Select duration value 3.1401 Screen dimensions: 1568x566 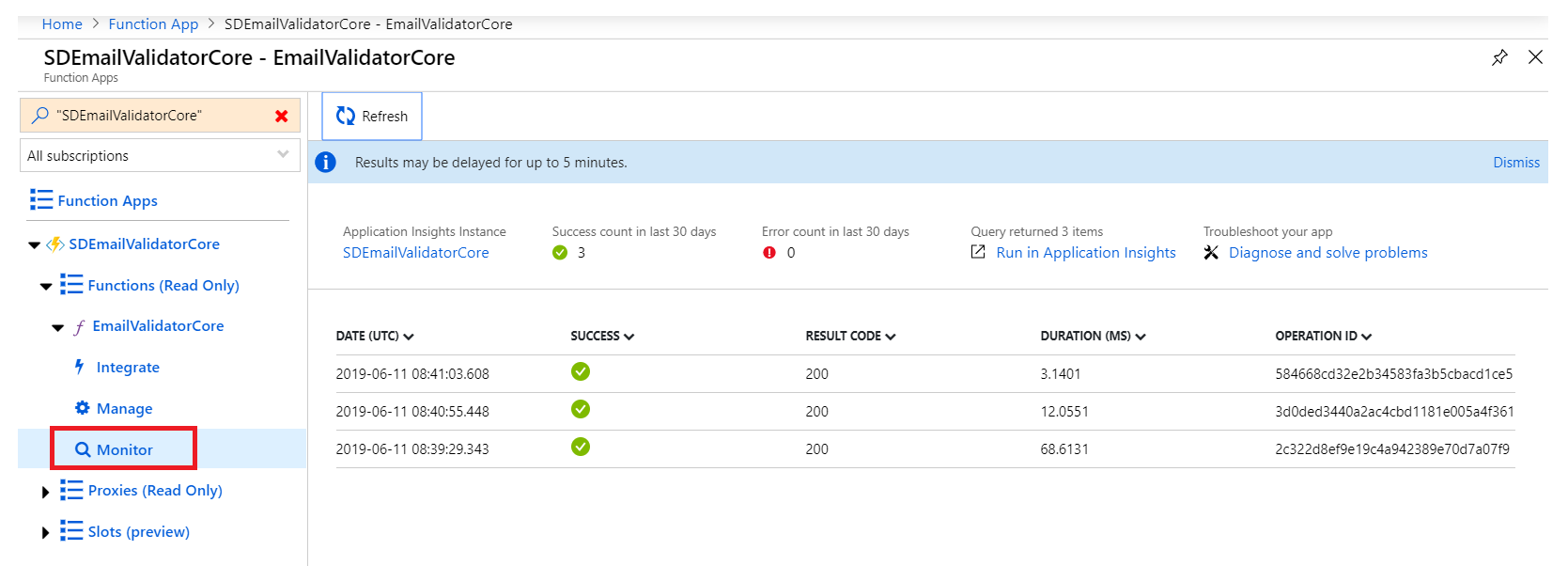click(x=1061, y=373)
